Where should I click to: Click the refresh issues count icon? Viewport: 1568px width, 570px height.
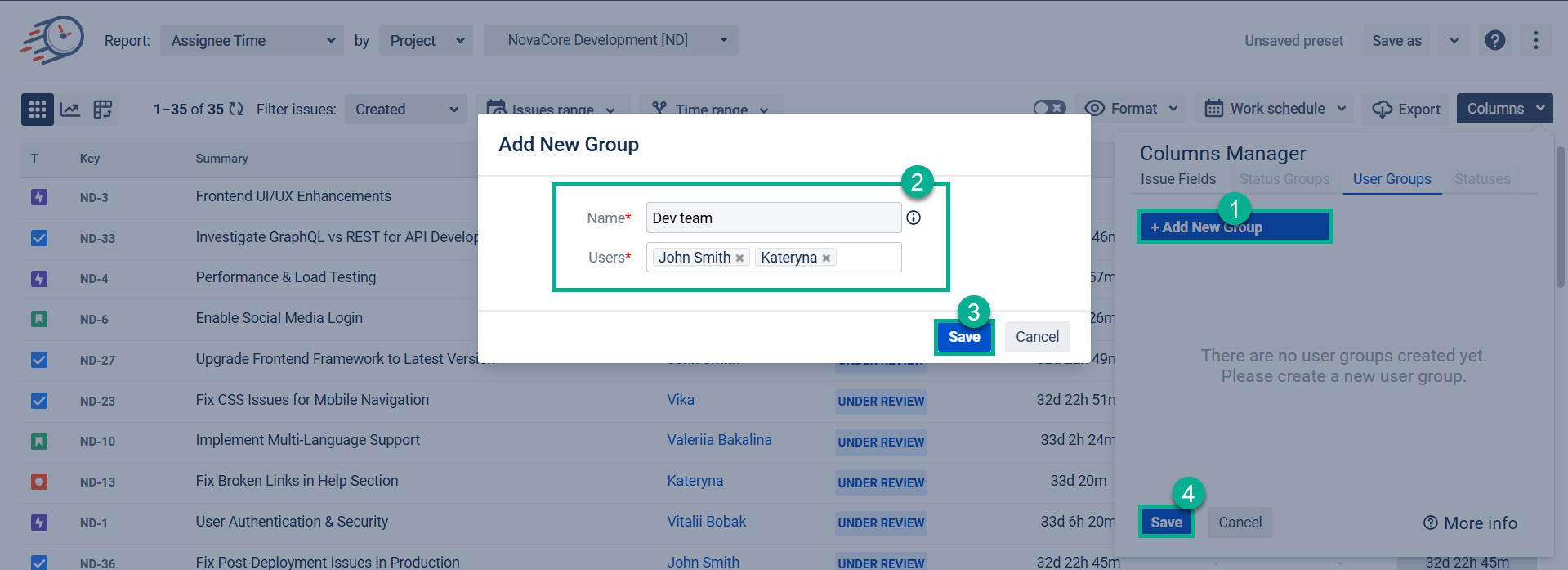[x=236, y=110]
